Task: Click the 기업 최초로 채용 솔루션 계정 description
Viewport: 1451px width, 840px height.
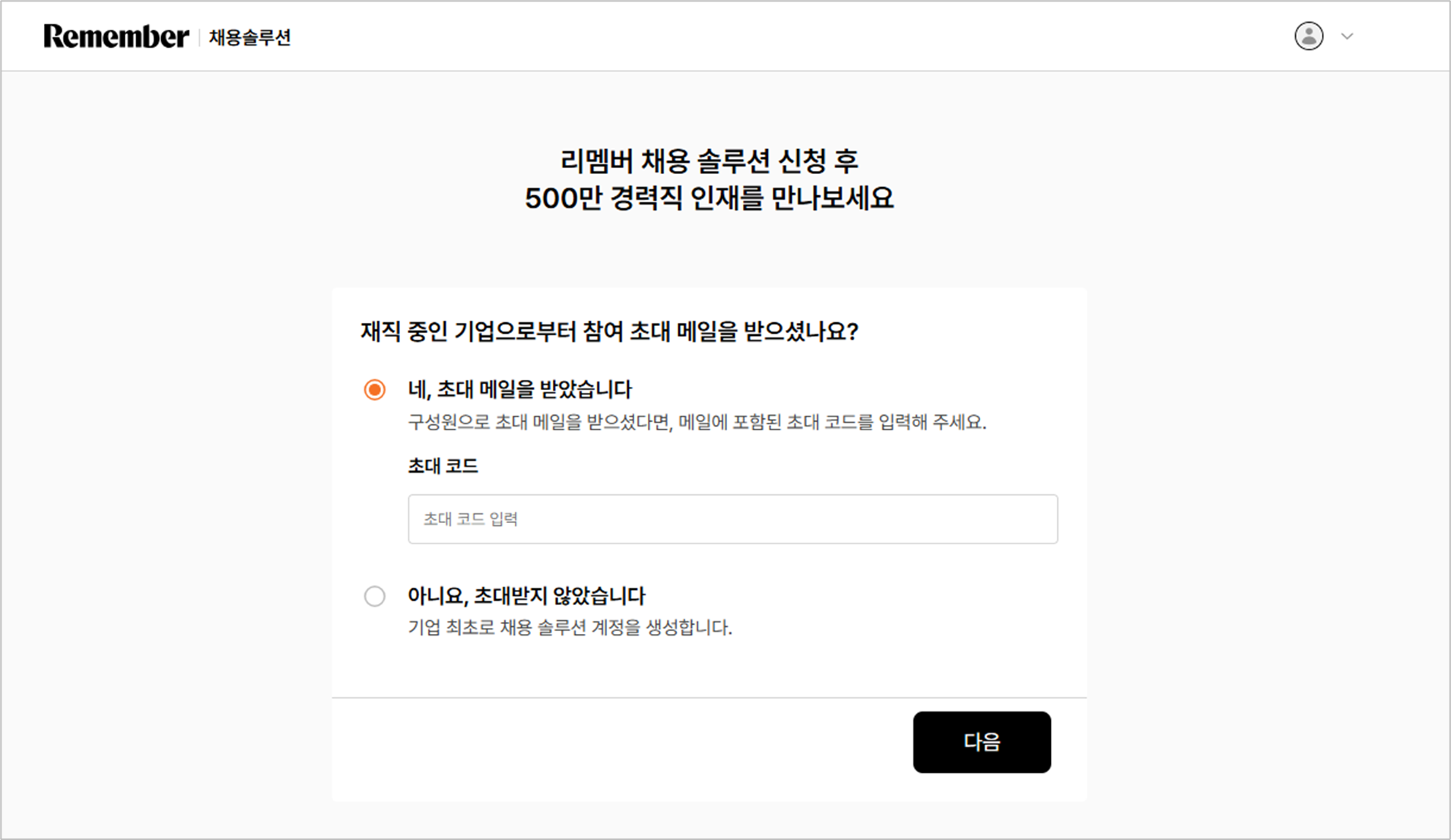Action: [x=570, y=628]
